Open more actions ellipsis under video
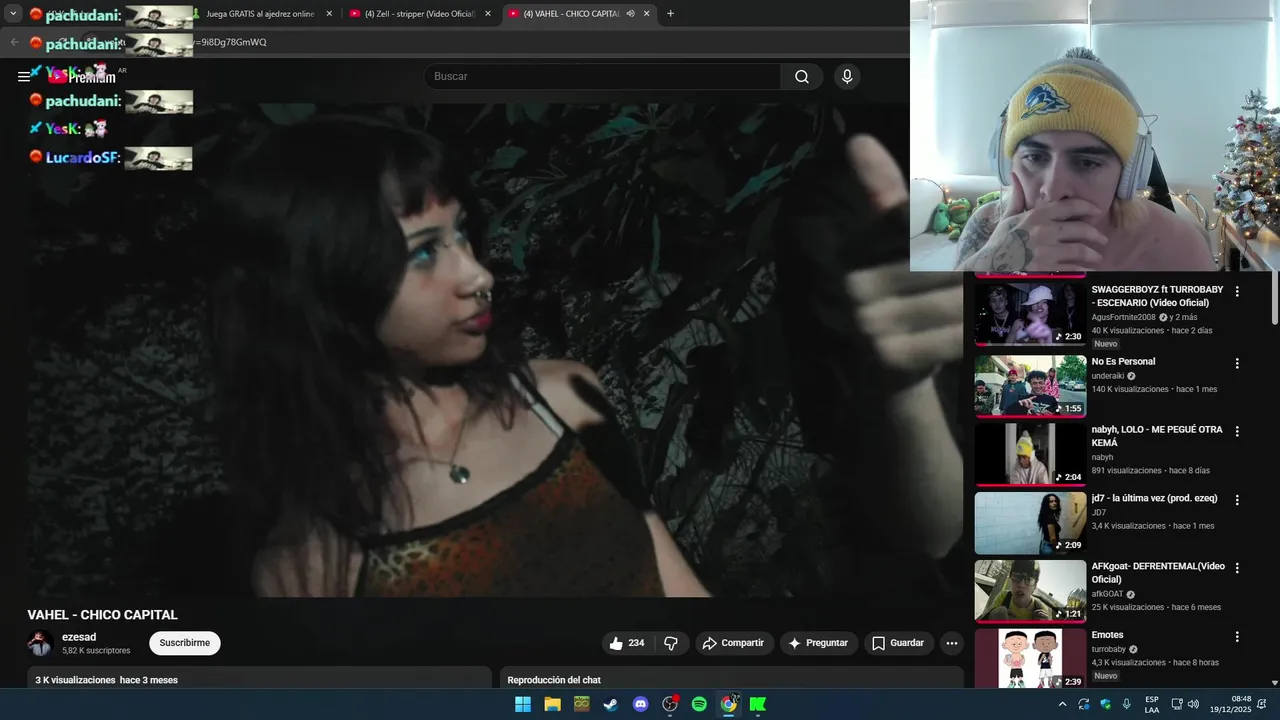1280x720 pixels. [x=952, y=643]
